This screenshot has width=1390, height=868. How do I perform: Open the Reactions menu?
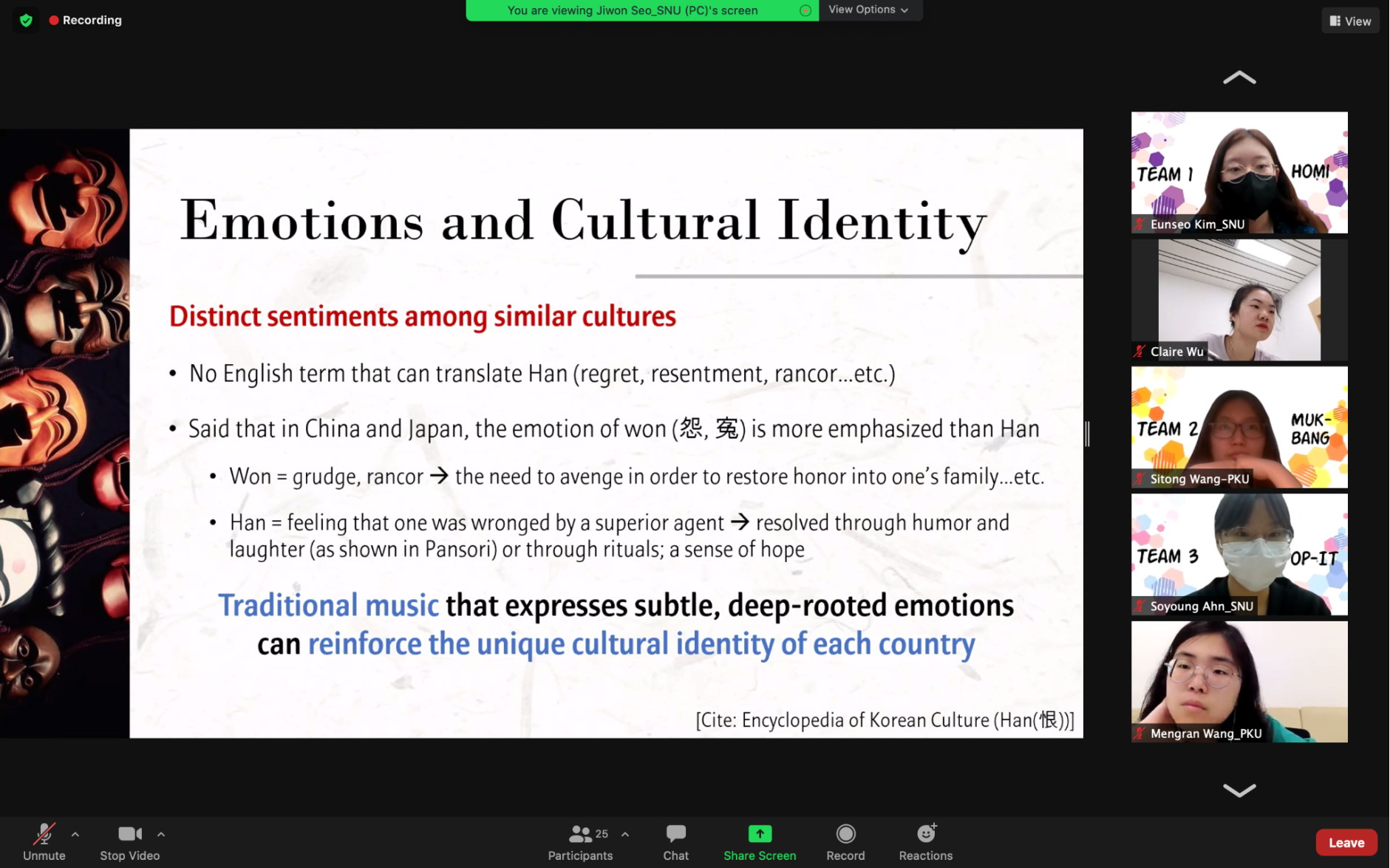(926, 842)
